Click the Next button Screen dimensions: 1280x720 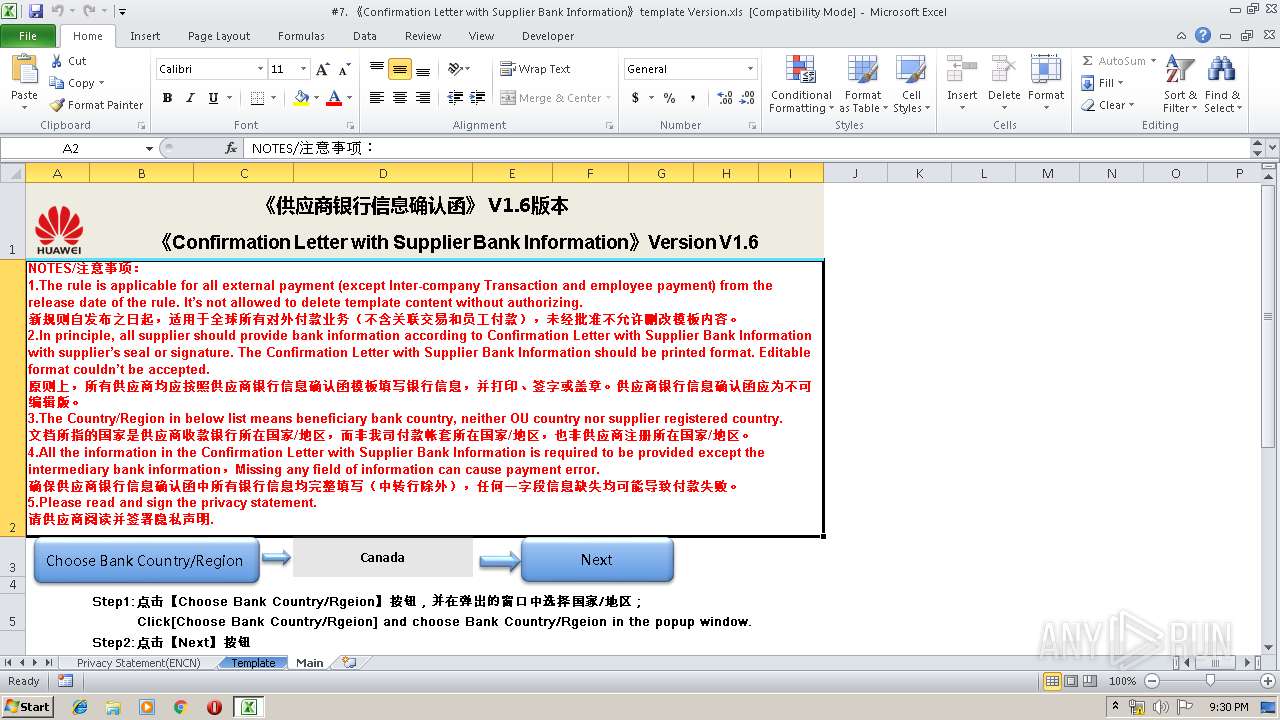[597, 560]
